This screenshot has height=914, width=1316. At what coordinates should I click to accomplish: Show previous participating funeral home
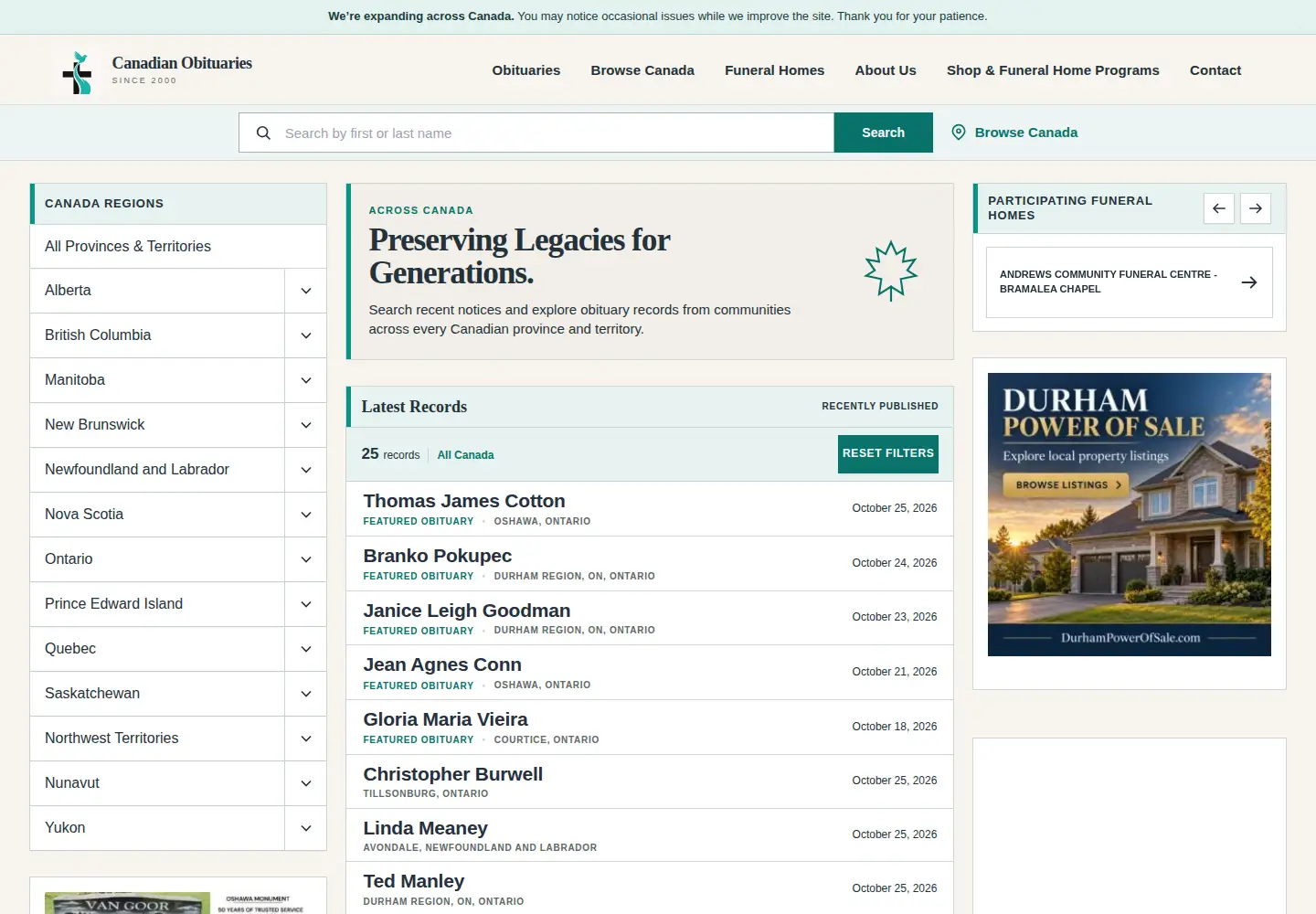click(x=1219, y=208)
